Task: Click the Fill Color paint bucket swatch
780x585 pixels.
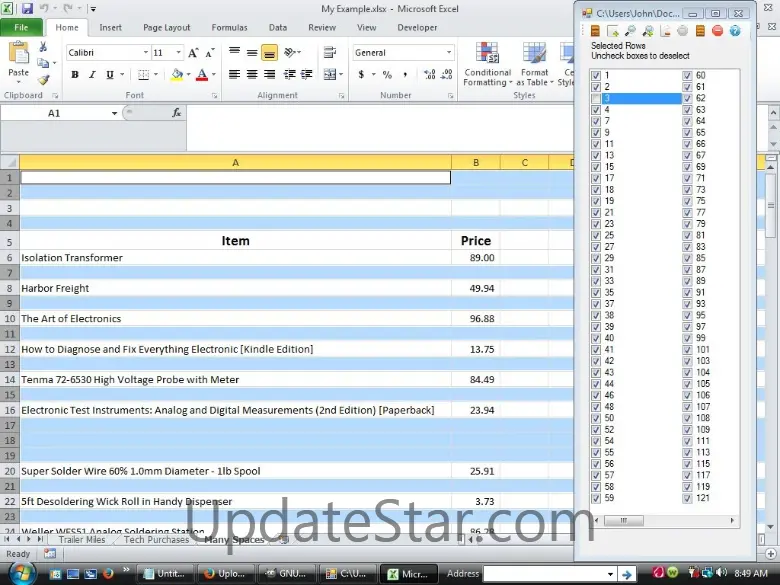Action: 176,75
